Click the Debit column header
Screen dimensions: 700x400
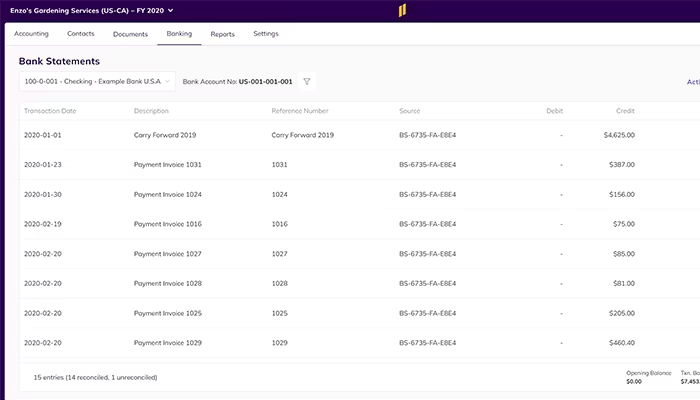tap(554, 111)
